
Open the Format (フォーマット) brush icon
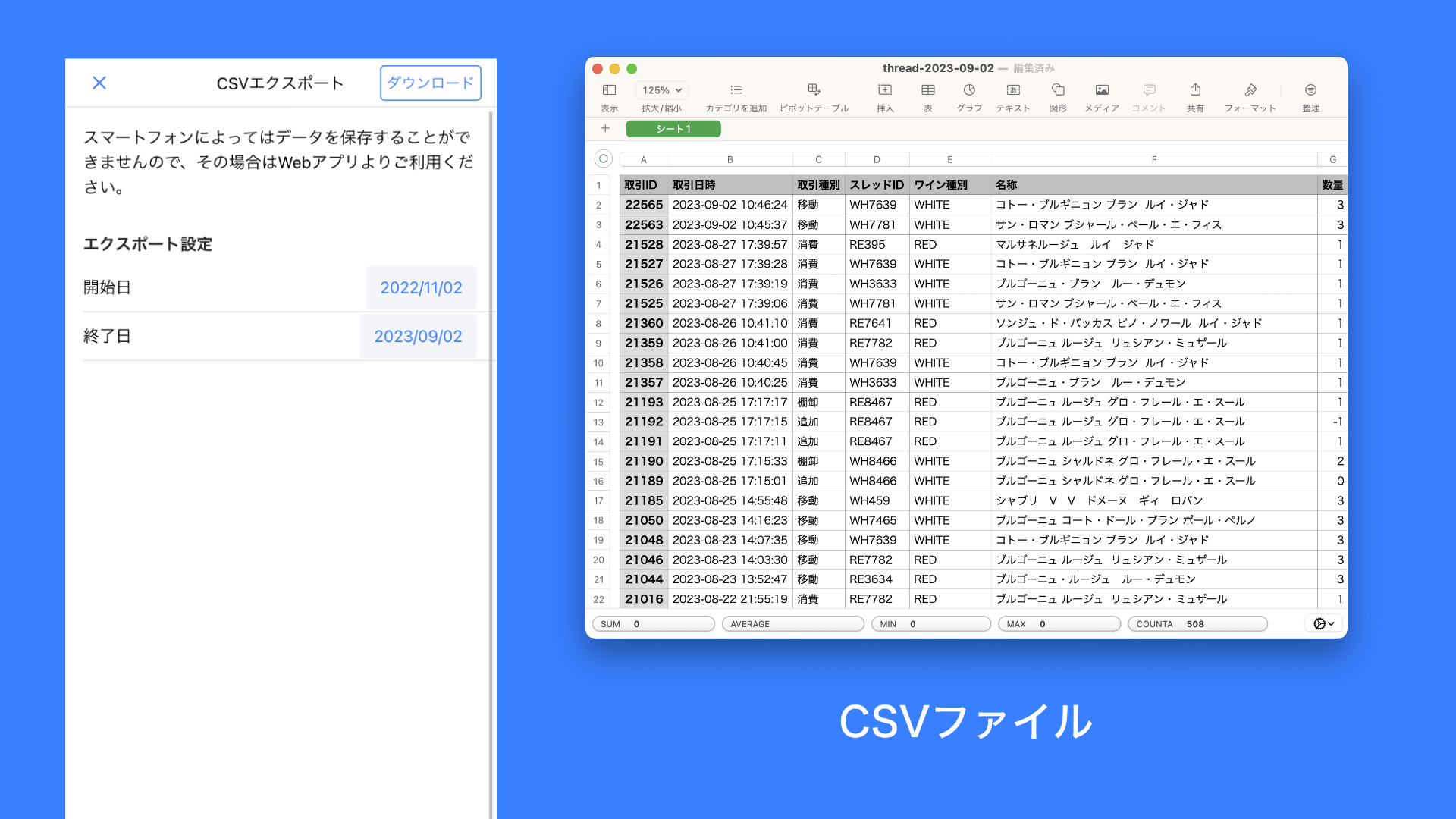click(1250, 90)
